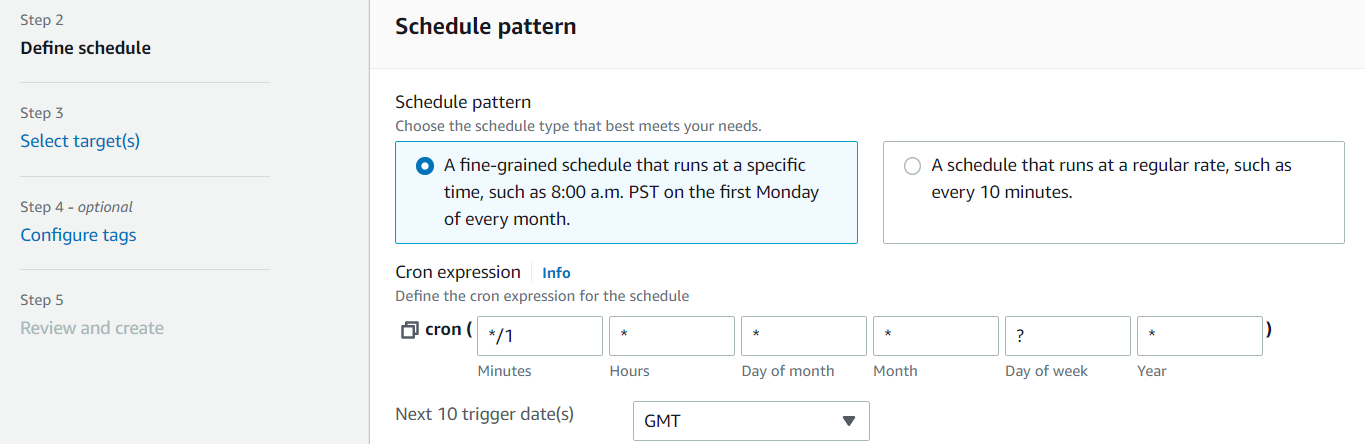Viewport: 1365px width, 444px height.
Task: Click the Hours cron input field
Action: [x=672, y=336]
